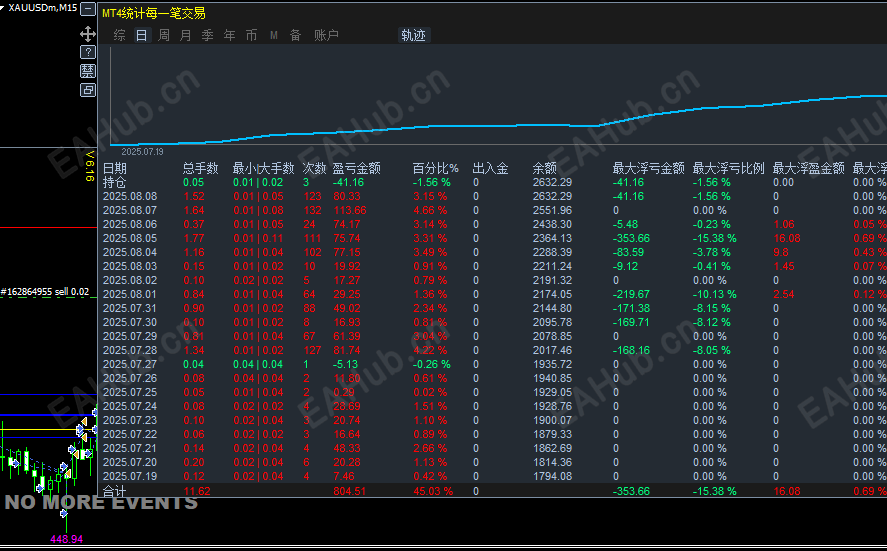
Task: Open the 周 weekly tab
Action: pos(163,35)
